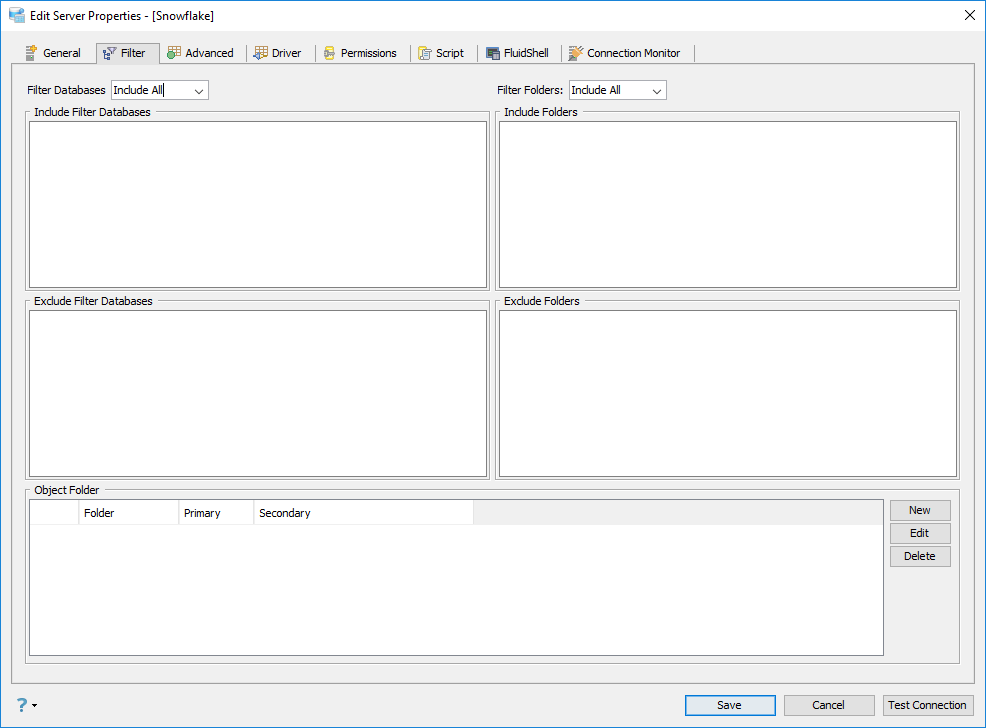Click inside Include Filter Databases list
The width and height of the screenshot is (986, 728).
click(258, 205)
